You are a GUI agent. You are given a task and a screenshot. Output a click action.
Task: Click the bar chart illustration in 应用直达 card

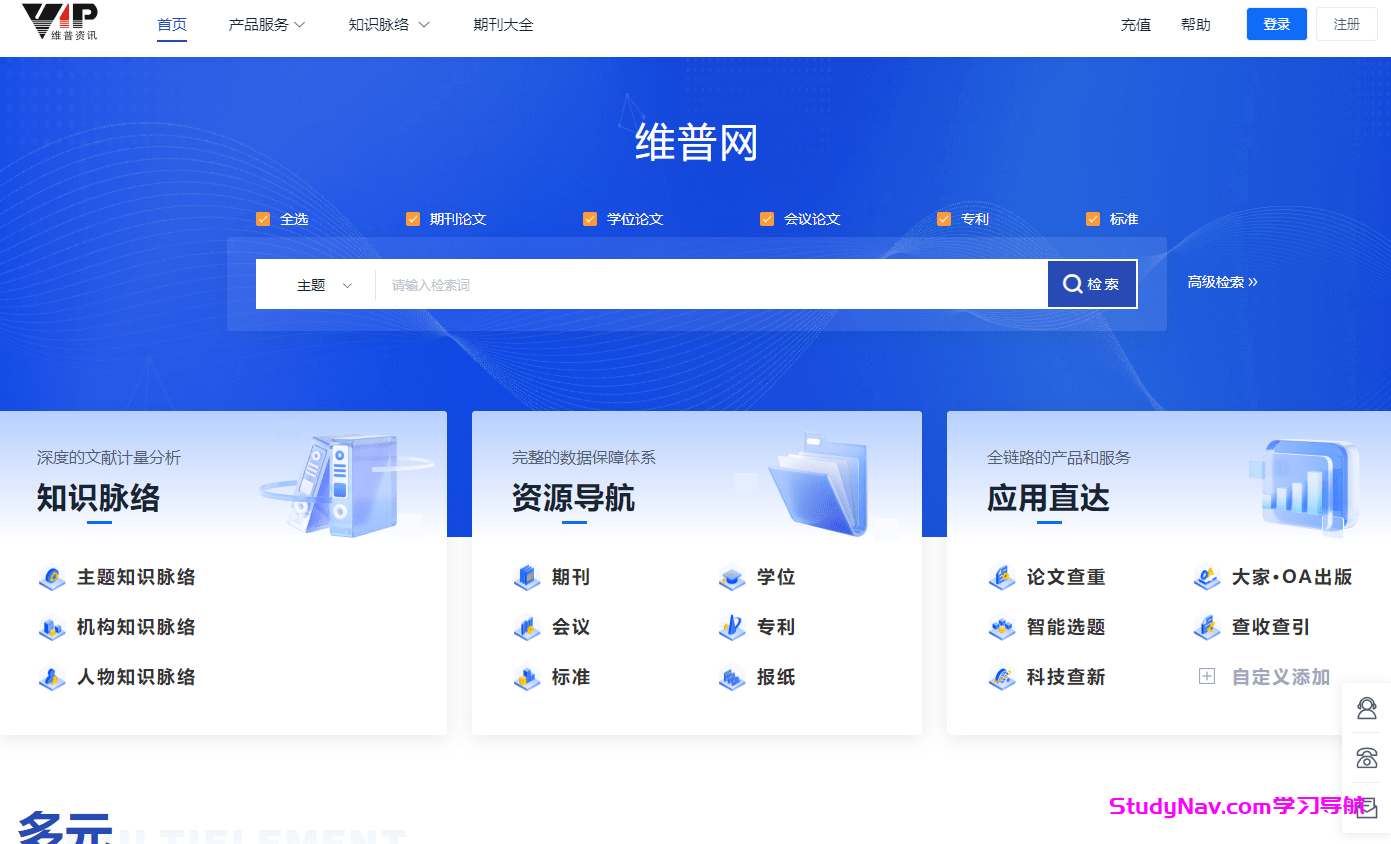click(1304, 486)
